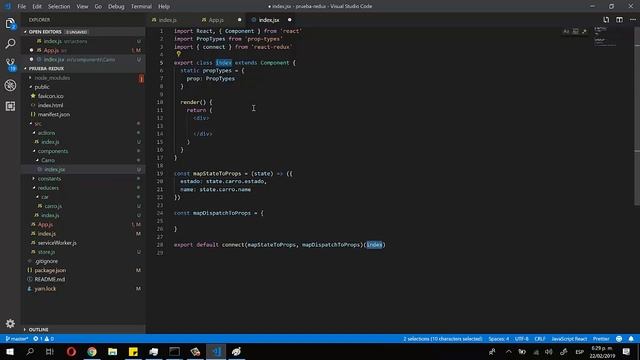Expand the node_modules folder
This screenshot has height=360, width=640.
point(52,78)
